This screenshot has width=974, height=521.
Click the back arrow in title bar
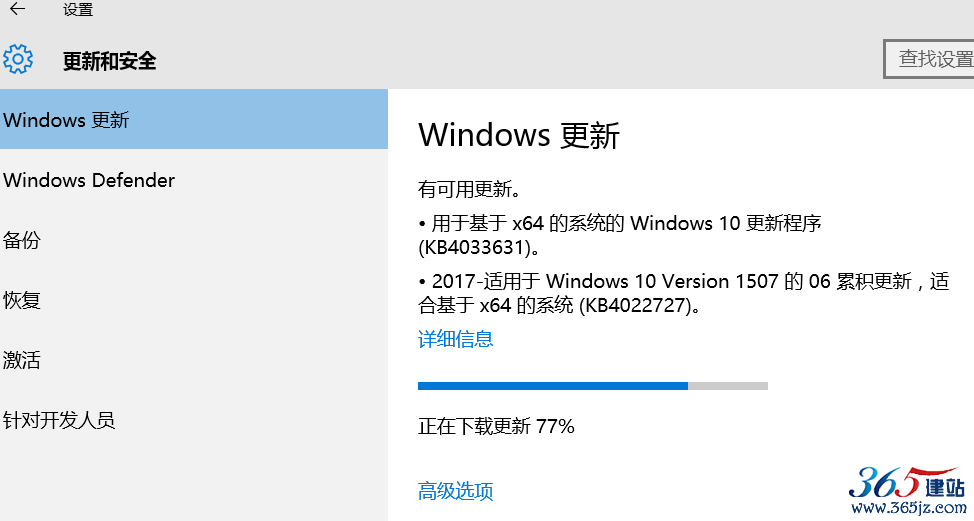(17, 10)
